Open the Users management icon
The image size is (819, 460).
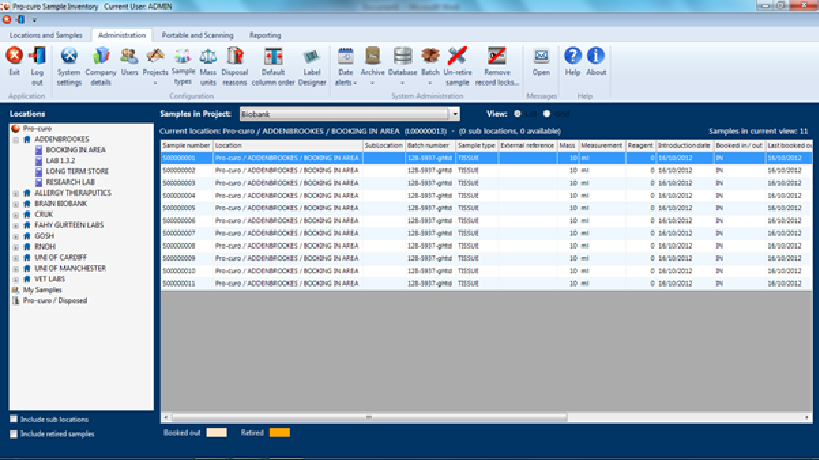click(x=130, y=62)
